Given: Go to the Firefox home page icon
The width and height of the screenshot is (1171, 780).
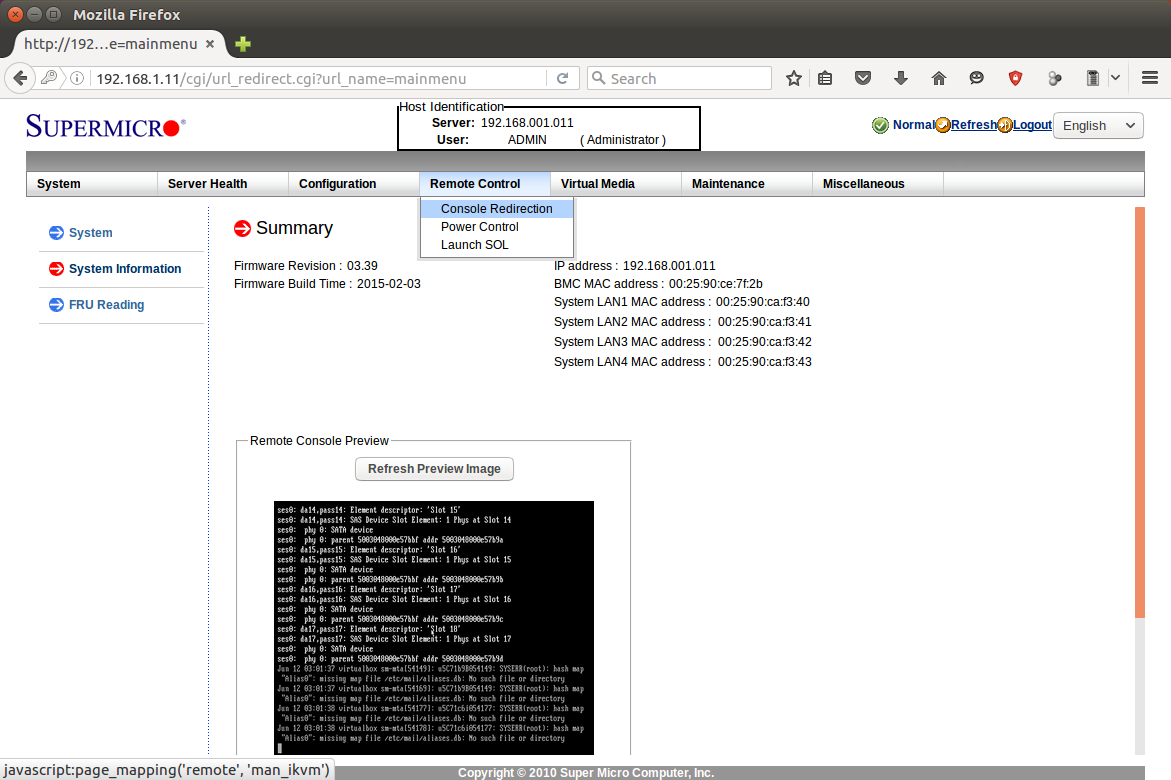Looking at the screenshot, I should (938, 78).
